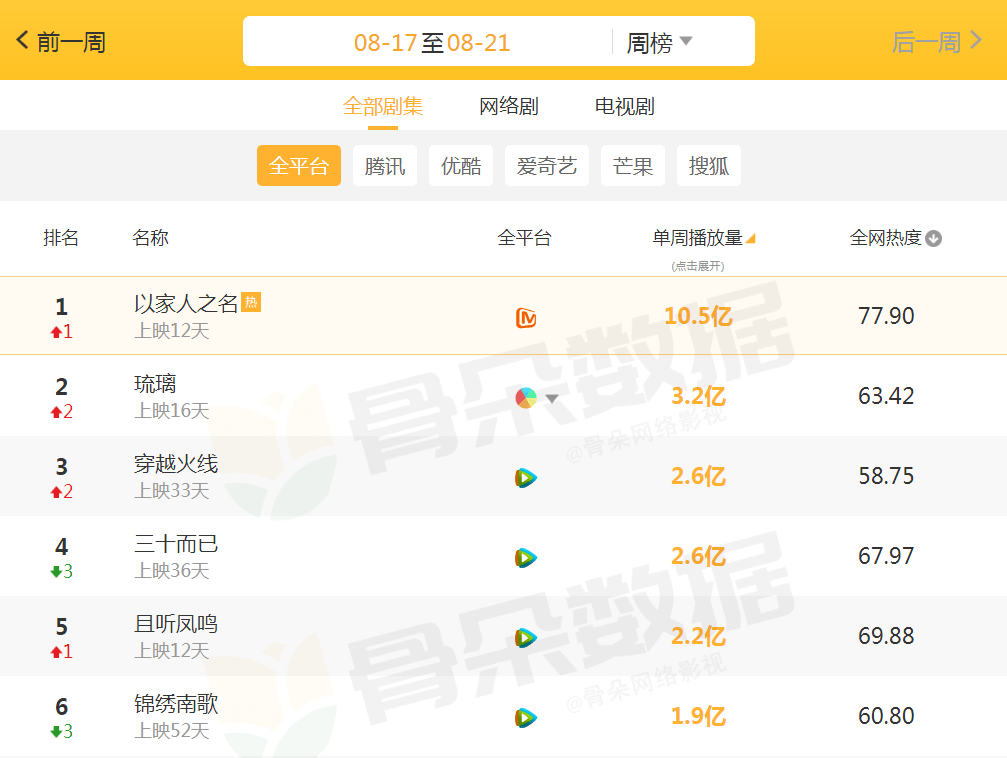Open the 三十而已 drama title
The height and width of the screenshot is (758, 1007).
click(176, 544)
